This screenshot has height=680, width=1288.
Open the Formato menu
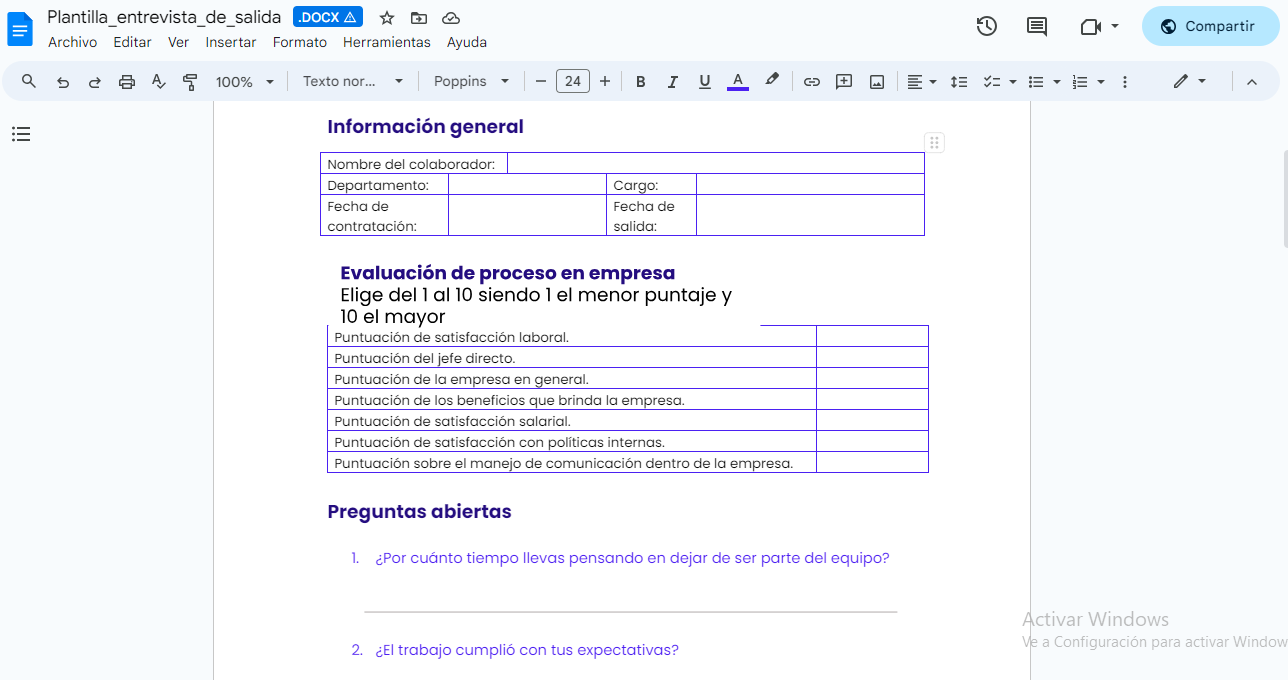point(299,42)
